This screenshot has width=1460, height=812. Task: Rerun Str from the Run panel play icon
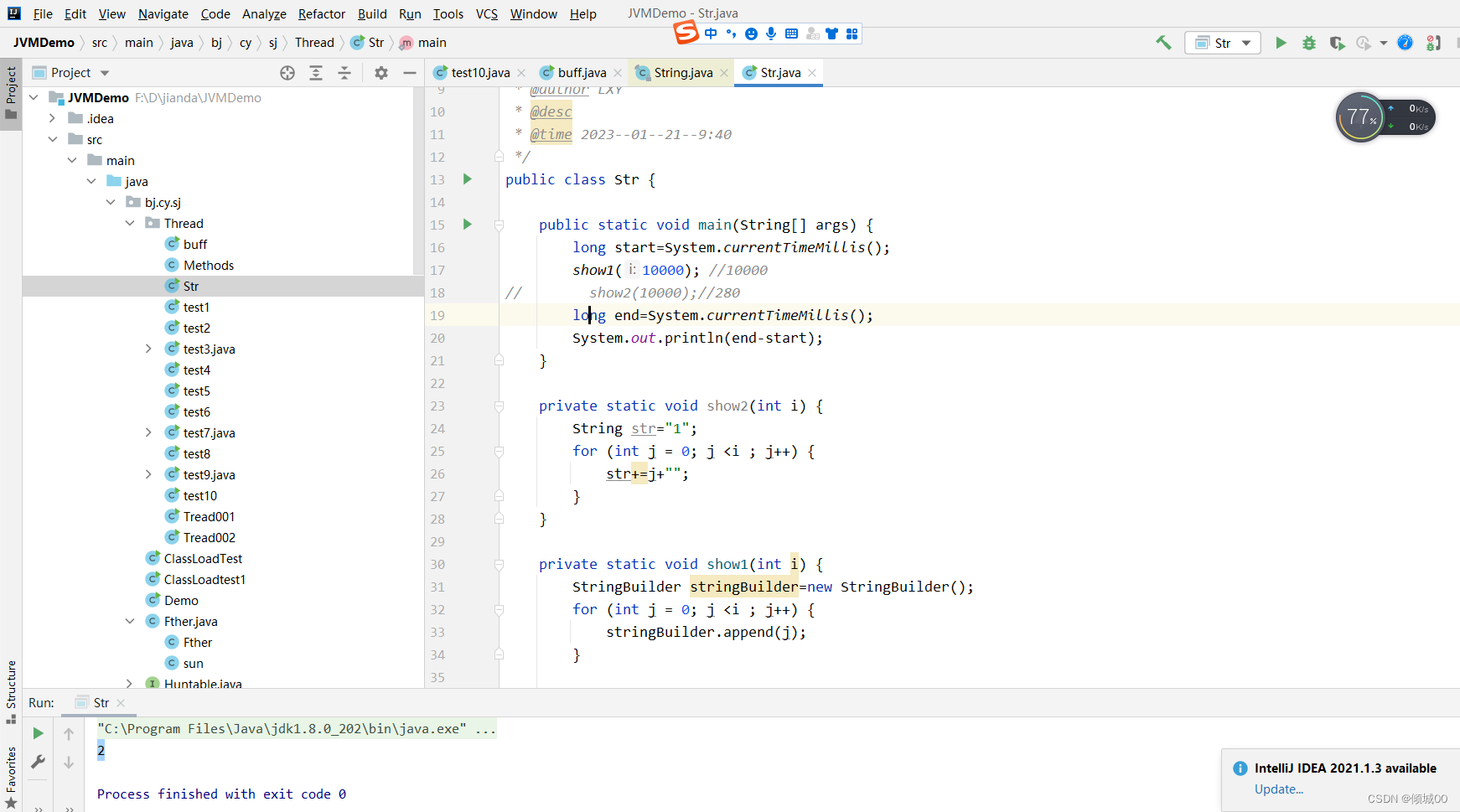[38, 733]
